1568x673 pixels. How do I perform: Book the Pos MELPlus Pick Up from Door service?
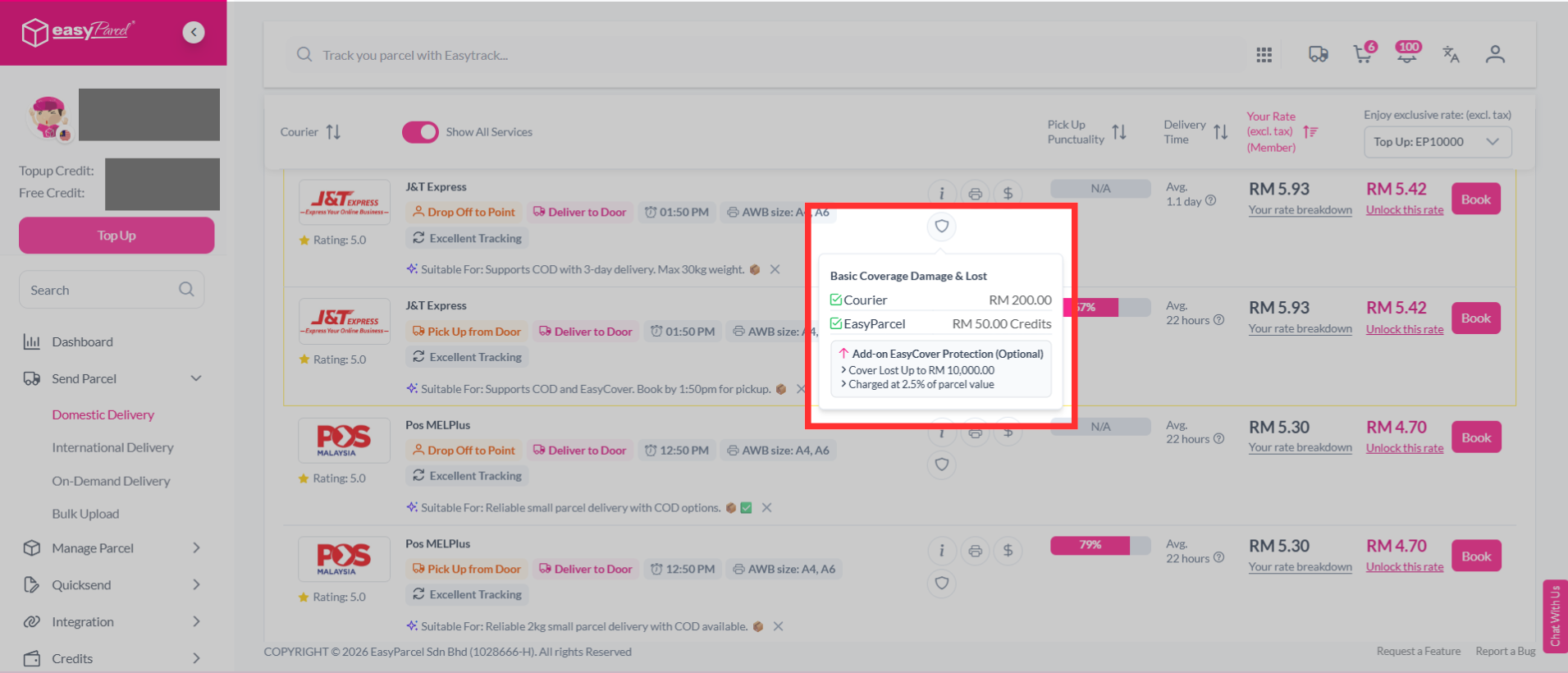point(1475,556)
